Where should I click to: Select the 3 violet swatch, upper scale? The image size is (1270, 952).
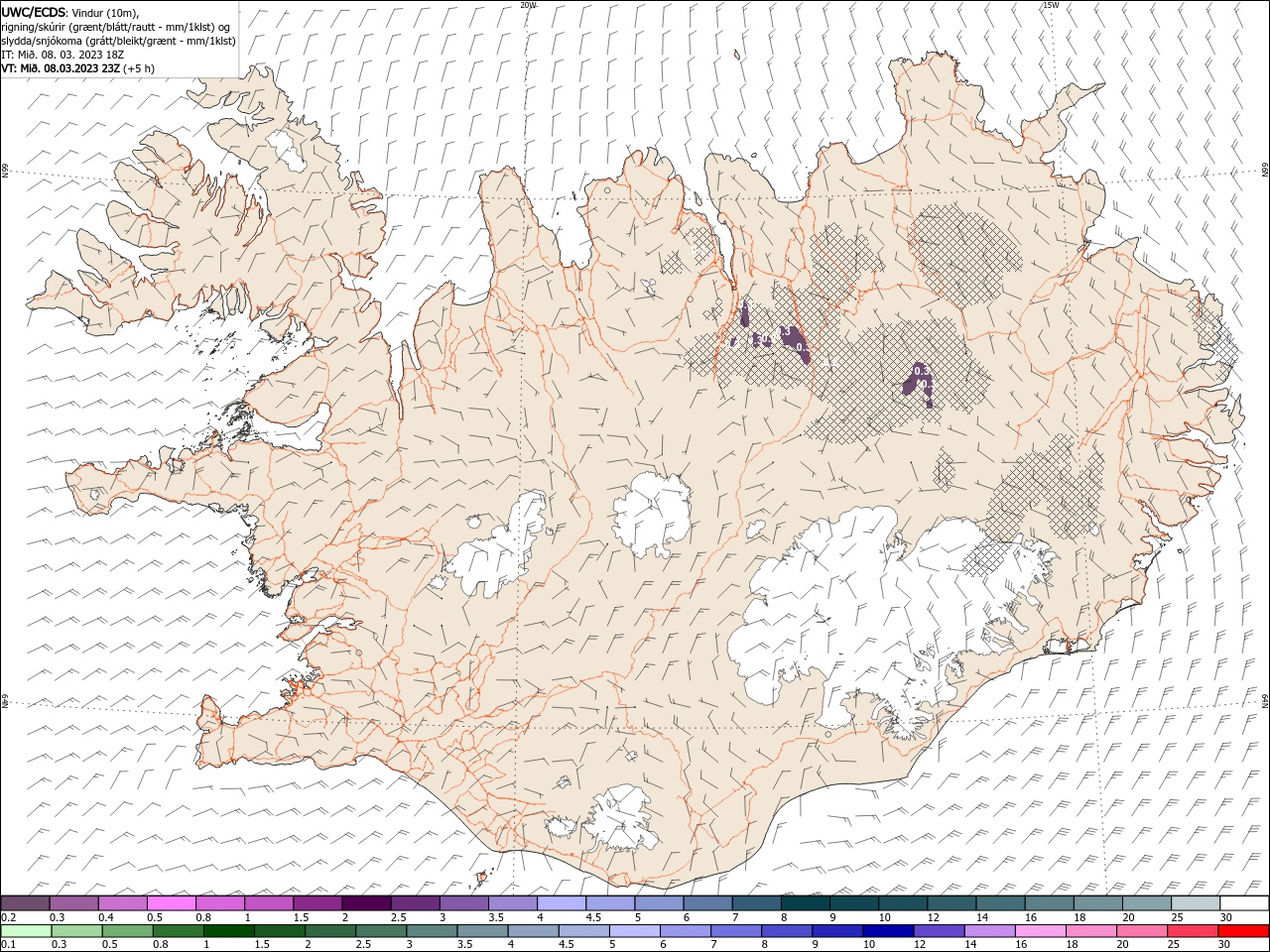tap(463, 903)
